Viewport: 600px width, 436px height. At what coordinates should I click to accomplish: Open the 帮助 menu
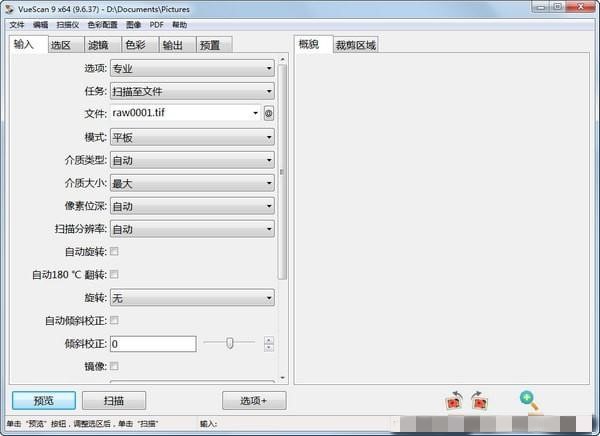pyautogui.click(x=179, y=25)
